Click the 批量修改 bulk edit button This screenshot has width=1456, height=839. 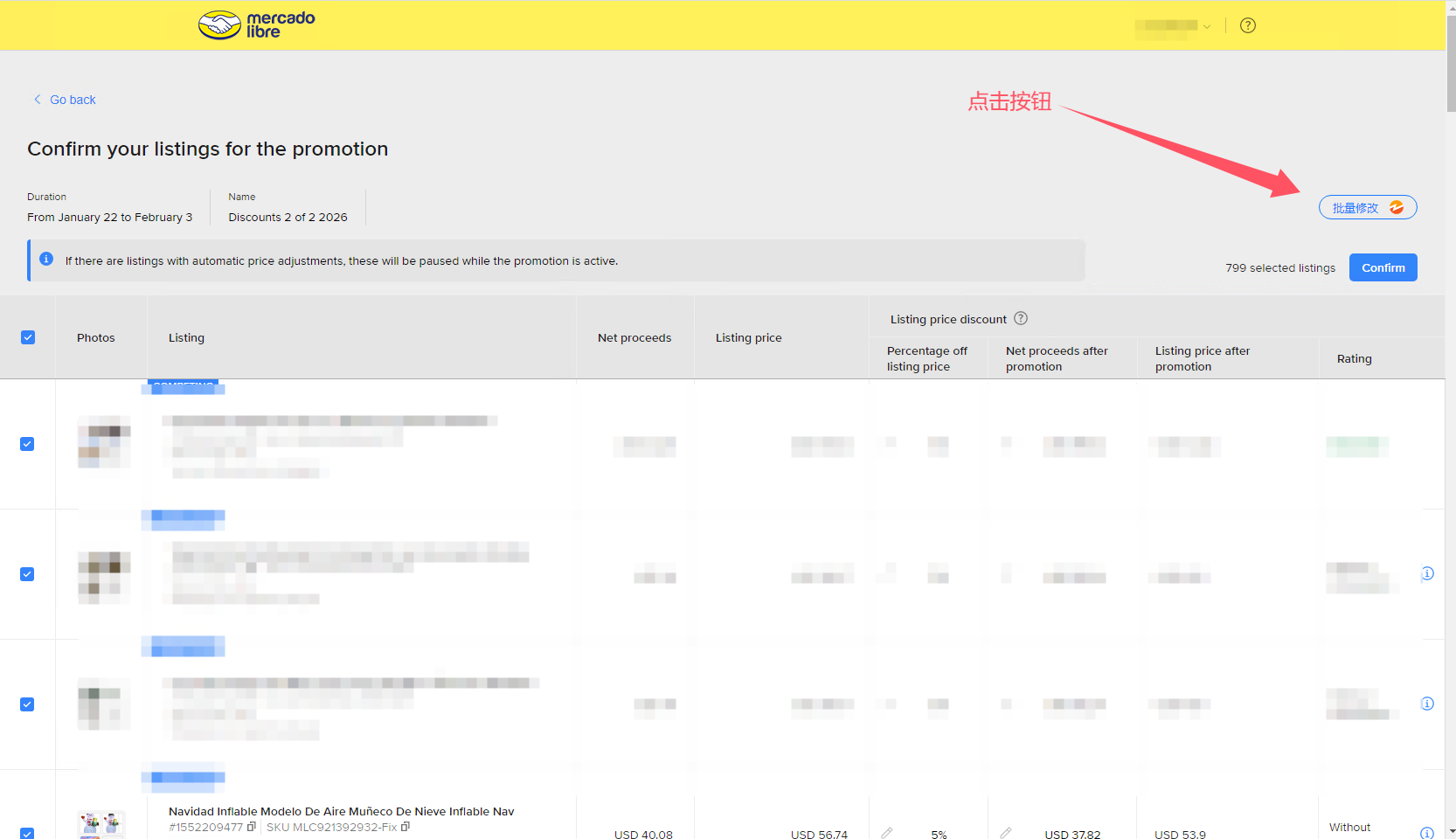1367,208
